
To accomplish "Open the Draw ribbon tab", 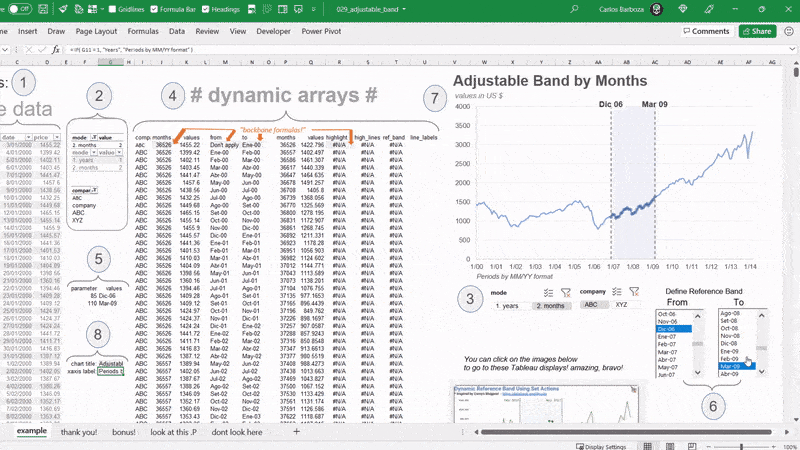I will tap(56, 31).
